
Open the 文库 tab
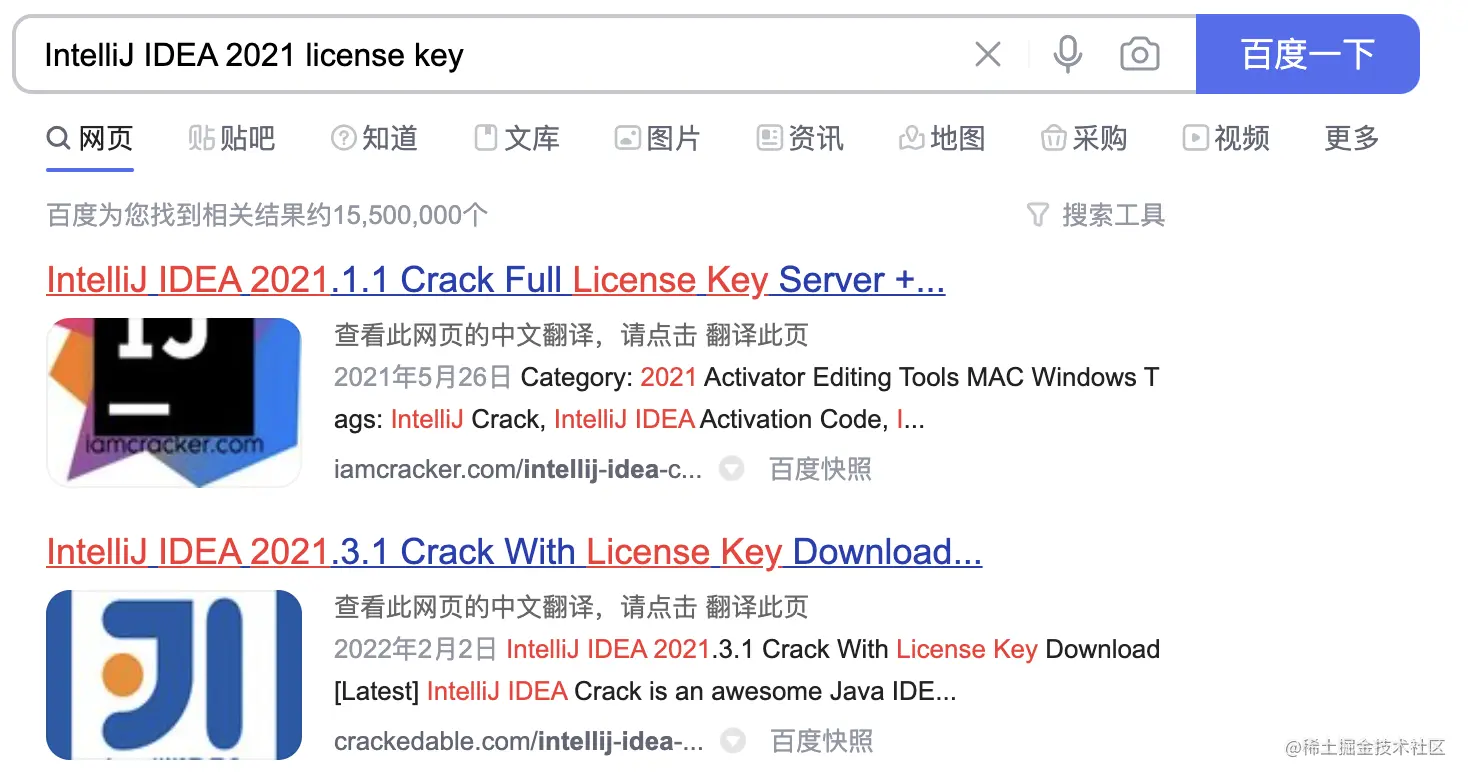[x=516, y=138]
